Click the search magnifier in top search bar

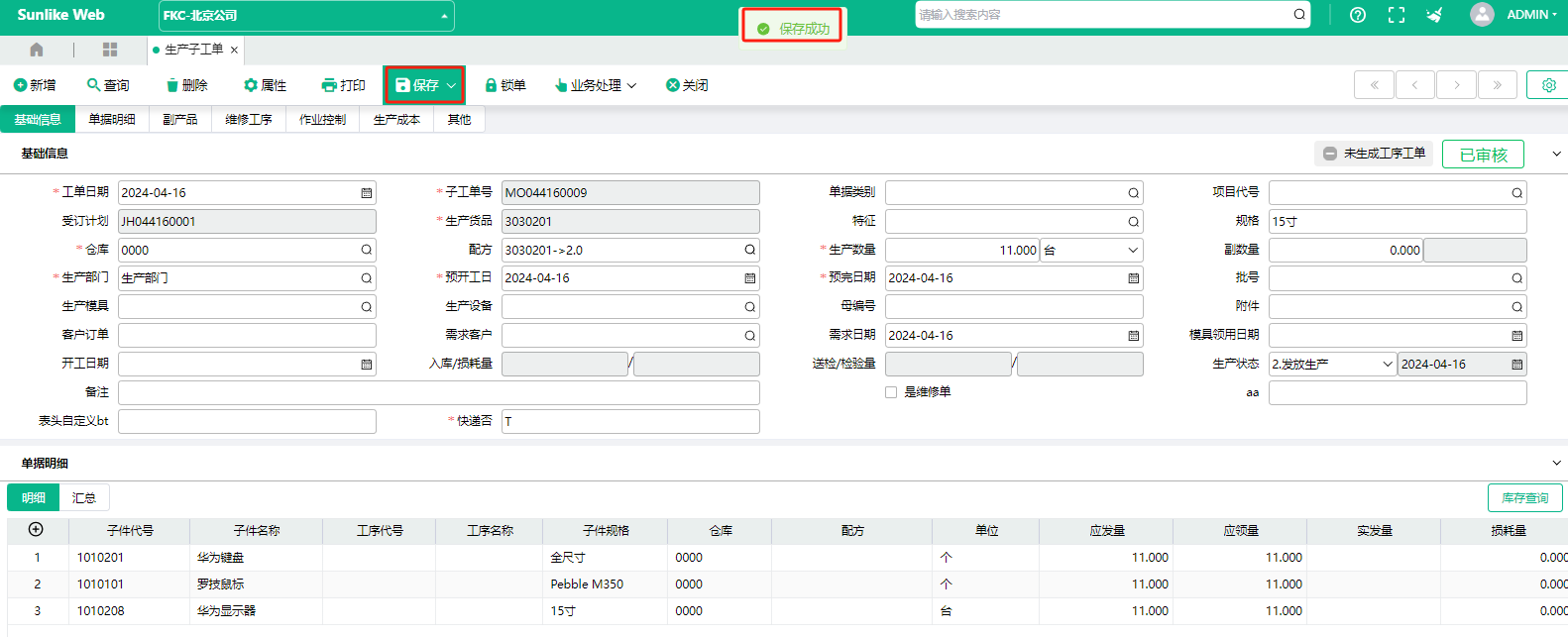[x=1299, y=15]
